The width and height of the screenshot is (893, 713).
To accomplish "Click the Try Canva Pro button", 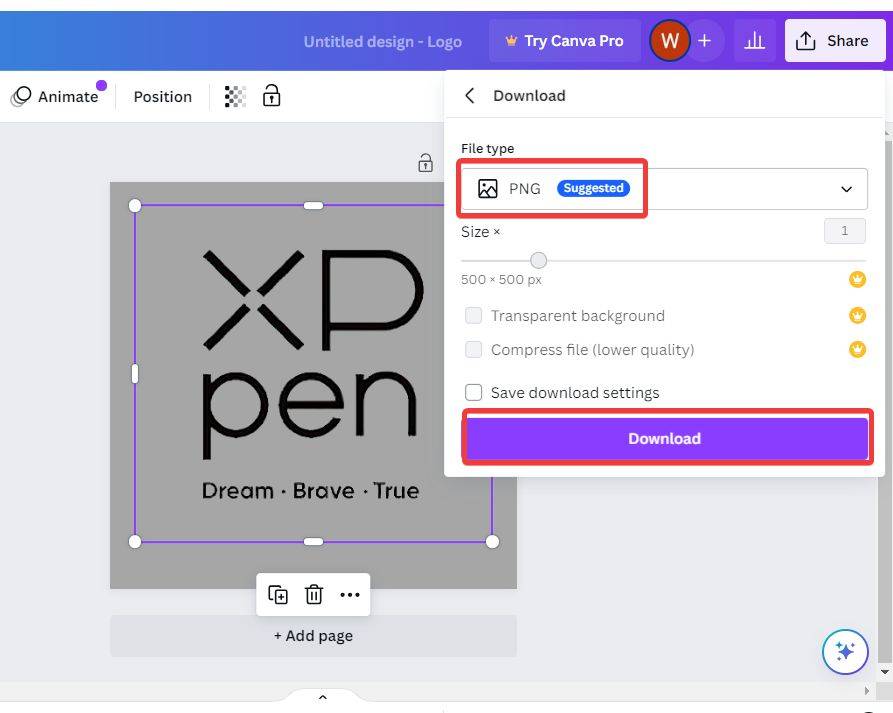I will (564, 41).
